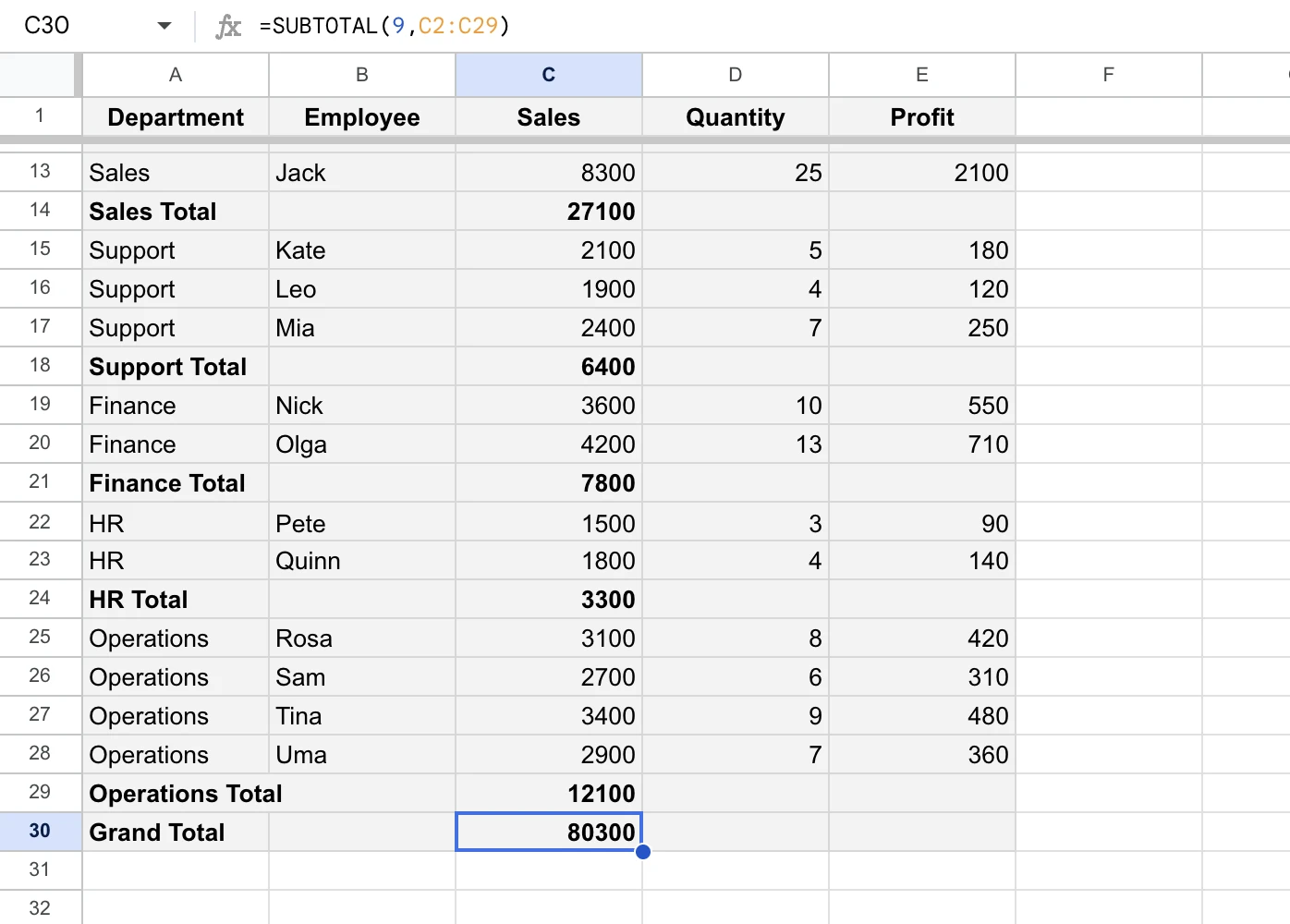Select column D header
1290x924 pixels.
click(x=736, y=75)
